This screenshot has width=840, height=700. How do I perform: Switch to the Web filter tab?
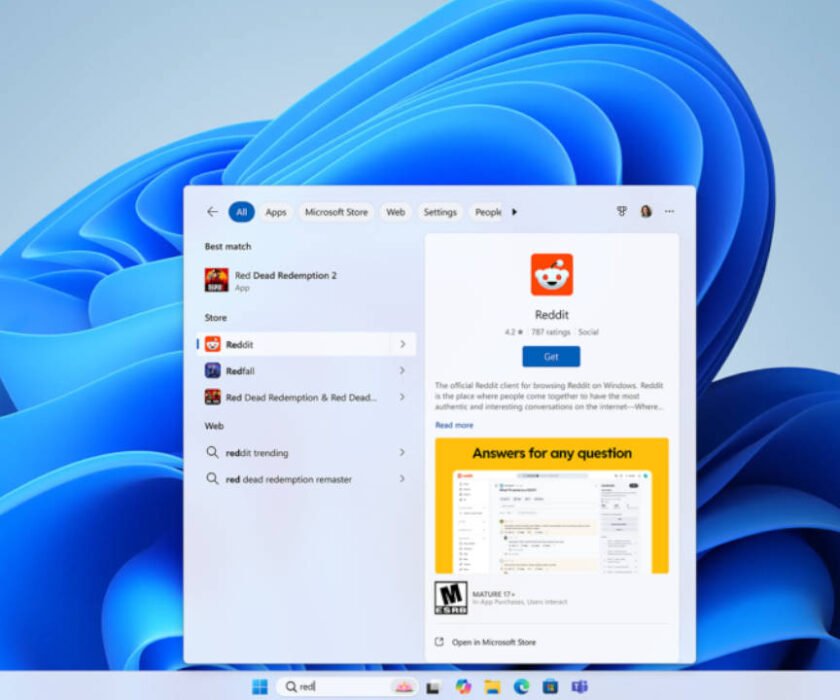[395, 212]
